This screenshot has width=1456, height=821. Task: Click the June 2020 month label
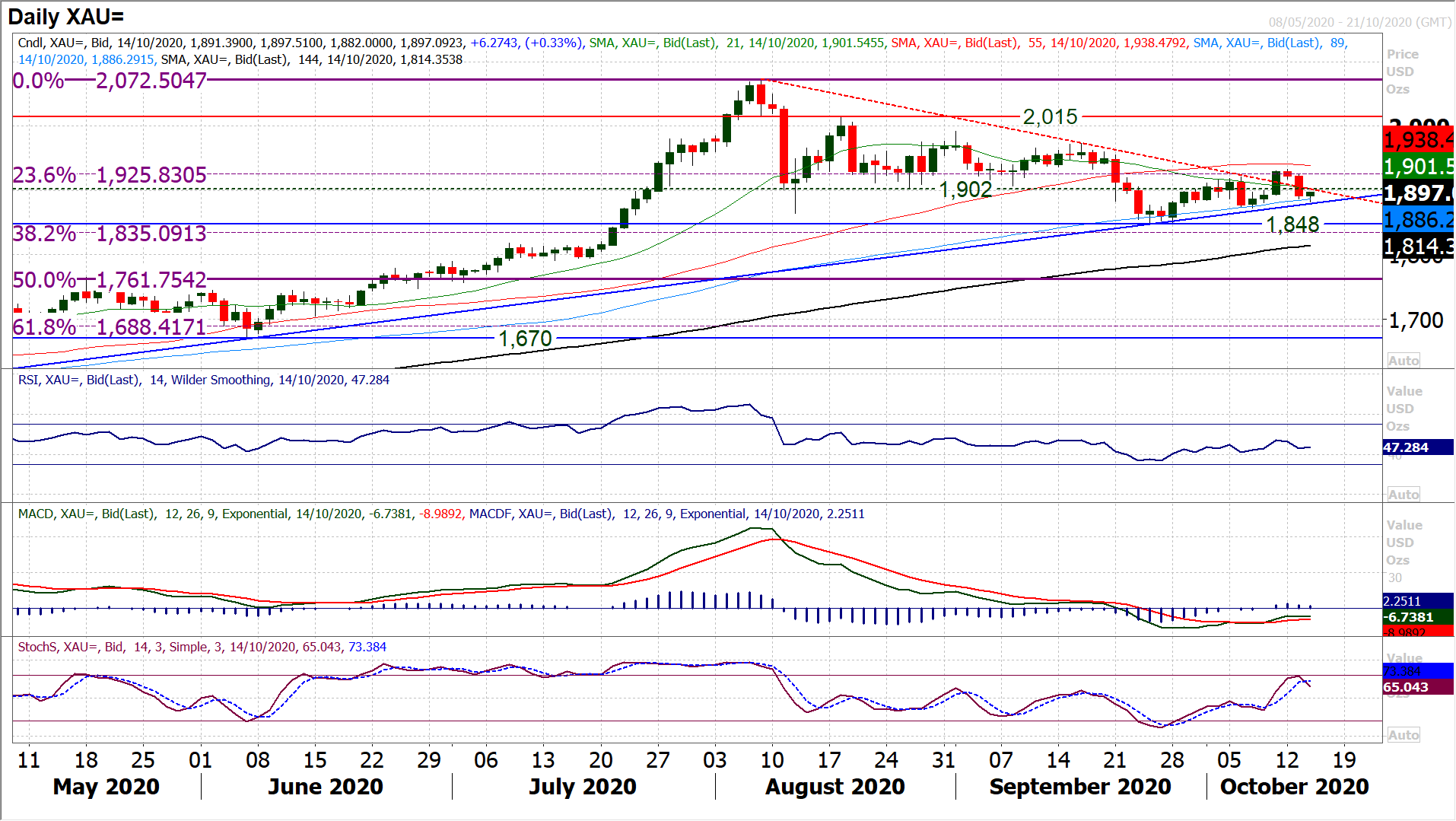[326, 787]
